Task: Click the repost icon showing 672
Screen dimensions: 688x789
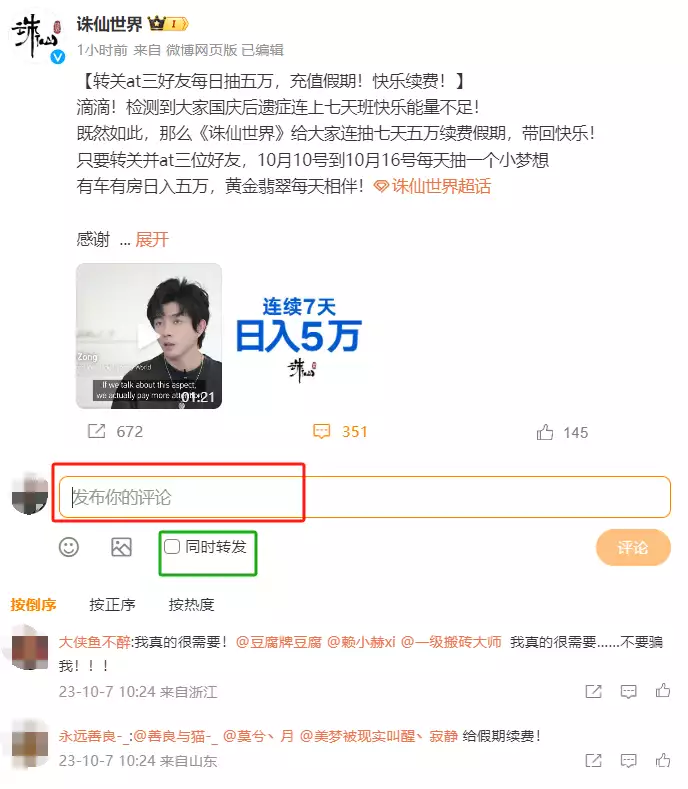Action: (97, 431)
